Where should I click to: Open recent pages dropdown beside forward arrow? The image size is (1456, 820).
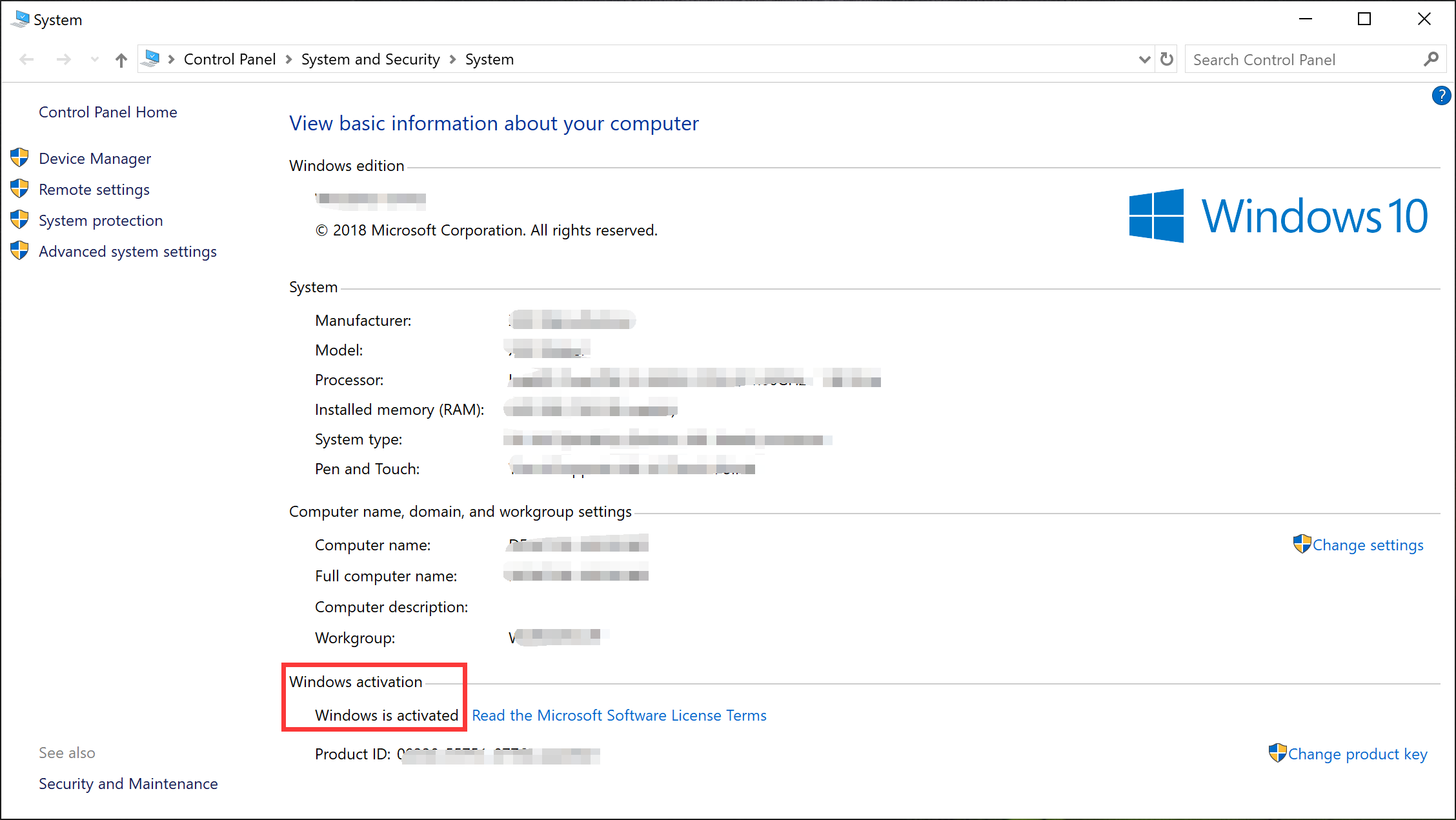pyautogui.click(x=94, y=59)
